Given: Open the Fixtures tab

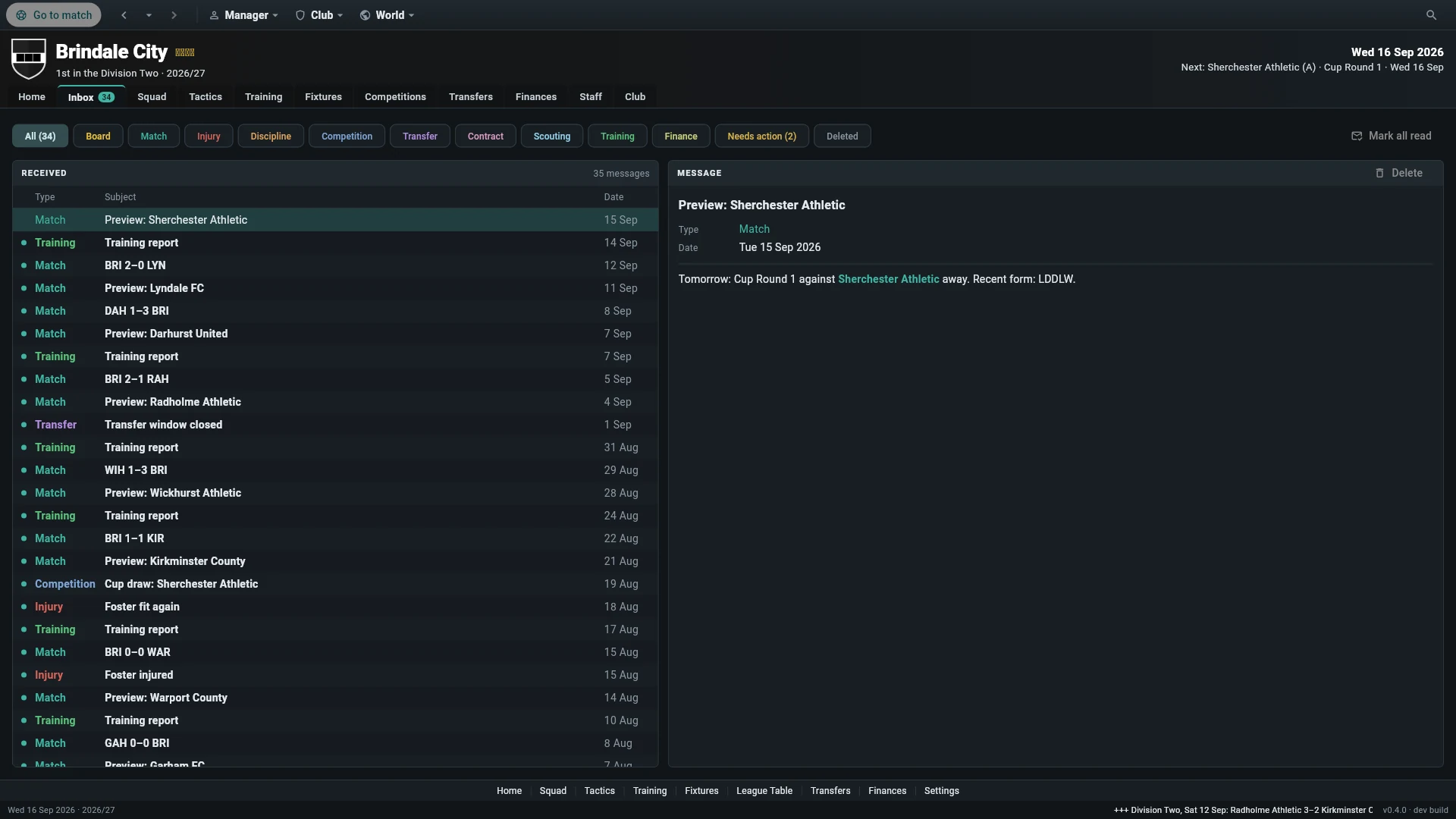Looking at the screenshot, I should click(x=323, y=97).
